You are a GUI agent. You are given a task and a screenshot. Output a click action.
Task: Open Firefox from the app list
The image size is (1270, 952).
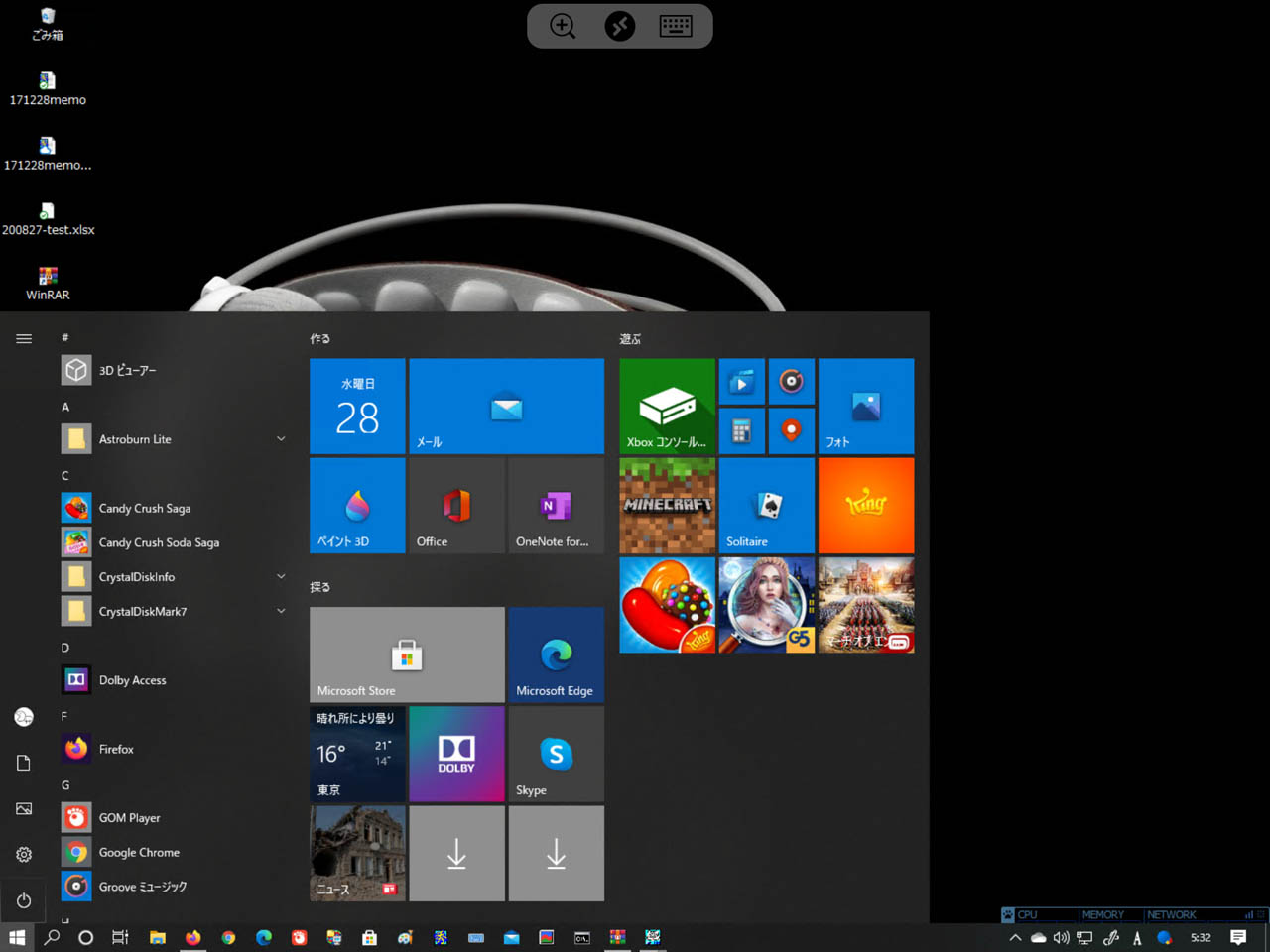click(x=116, y=750)
